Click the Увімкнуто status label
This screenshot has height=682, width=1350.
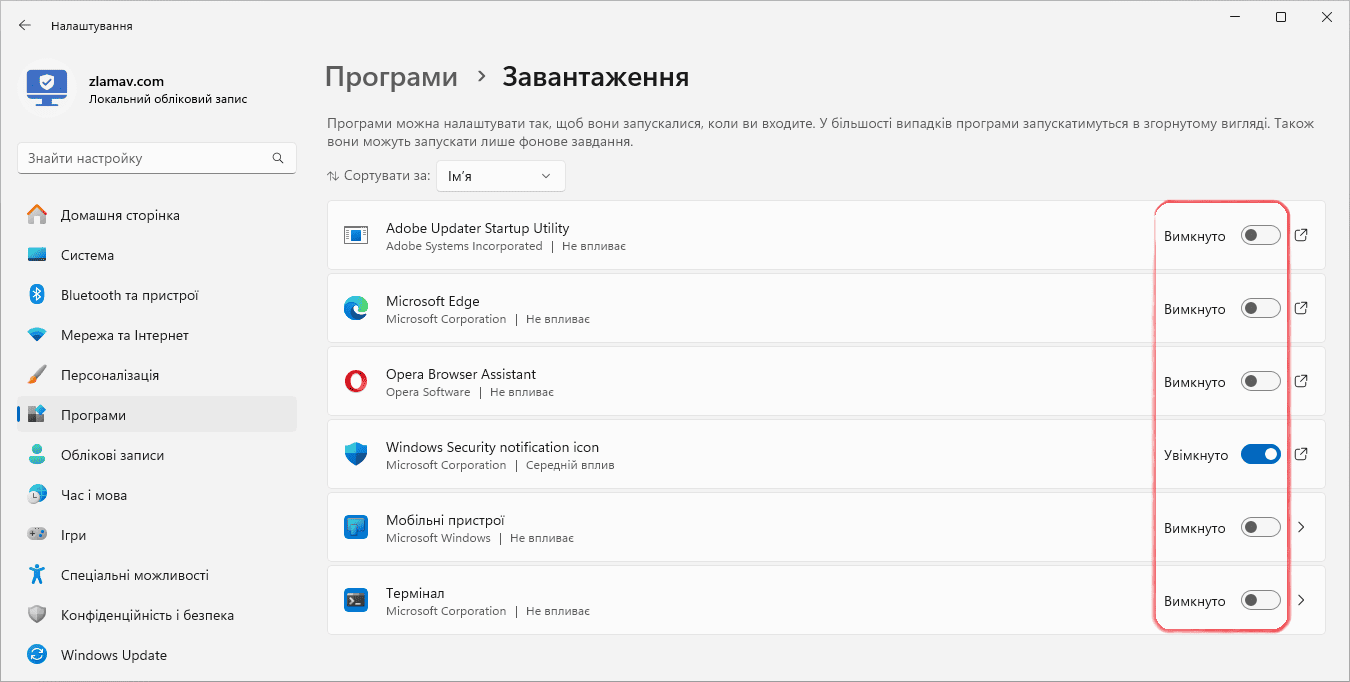click(1196, 455)
